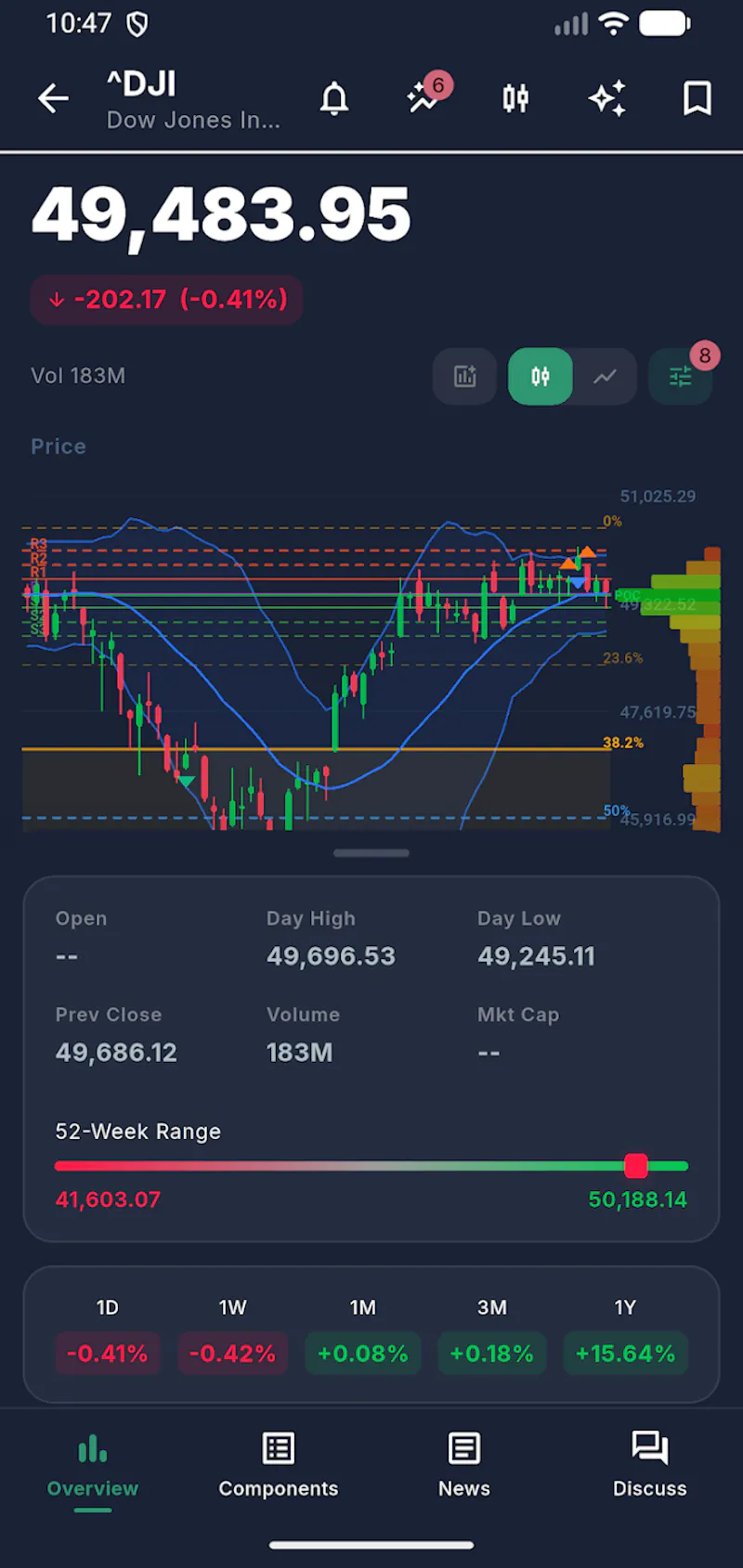The height and width of the screenshot is (1568, 743).
Task: Open candlestick compare icon in header
Action: coord(515,97)
